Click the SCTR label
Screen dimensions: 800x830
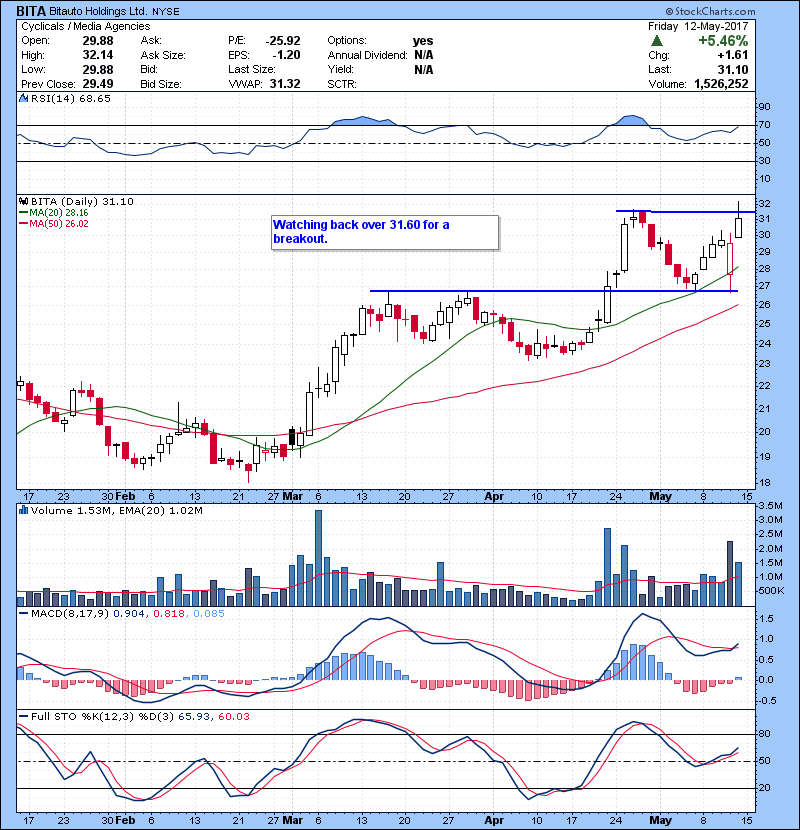tap(342, 84)
